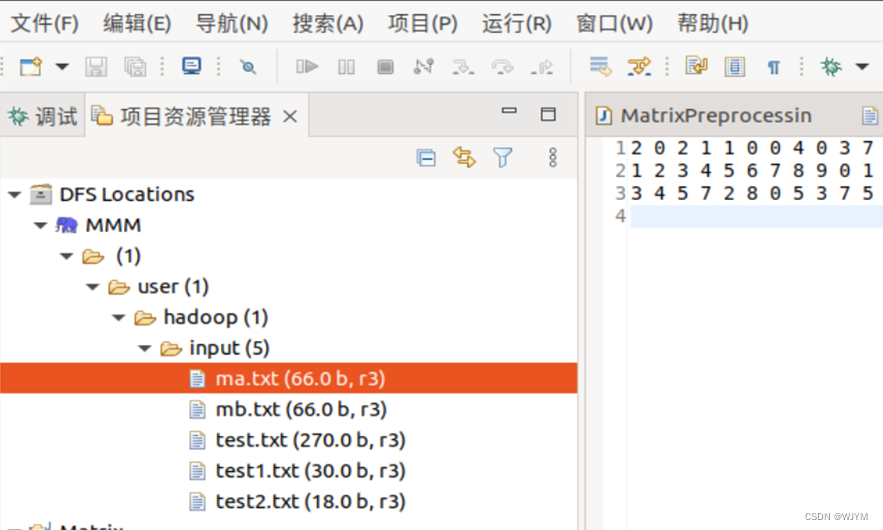Screen dimensions: 883x530
Task: Toggle Block Selection mode icon
Action: coord(735,67)
